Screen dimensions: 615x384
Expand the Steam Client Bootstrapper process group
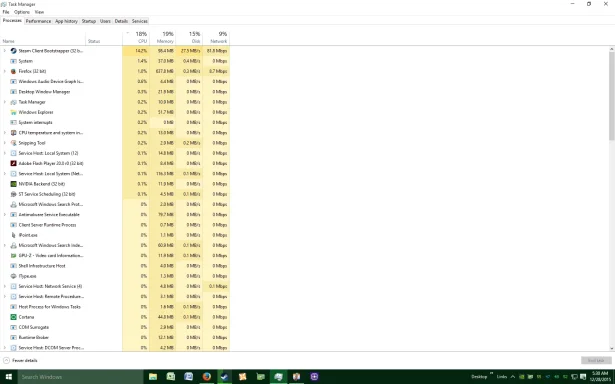pyautogui.click(x=5, y=51)
